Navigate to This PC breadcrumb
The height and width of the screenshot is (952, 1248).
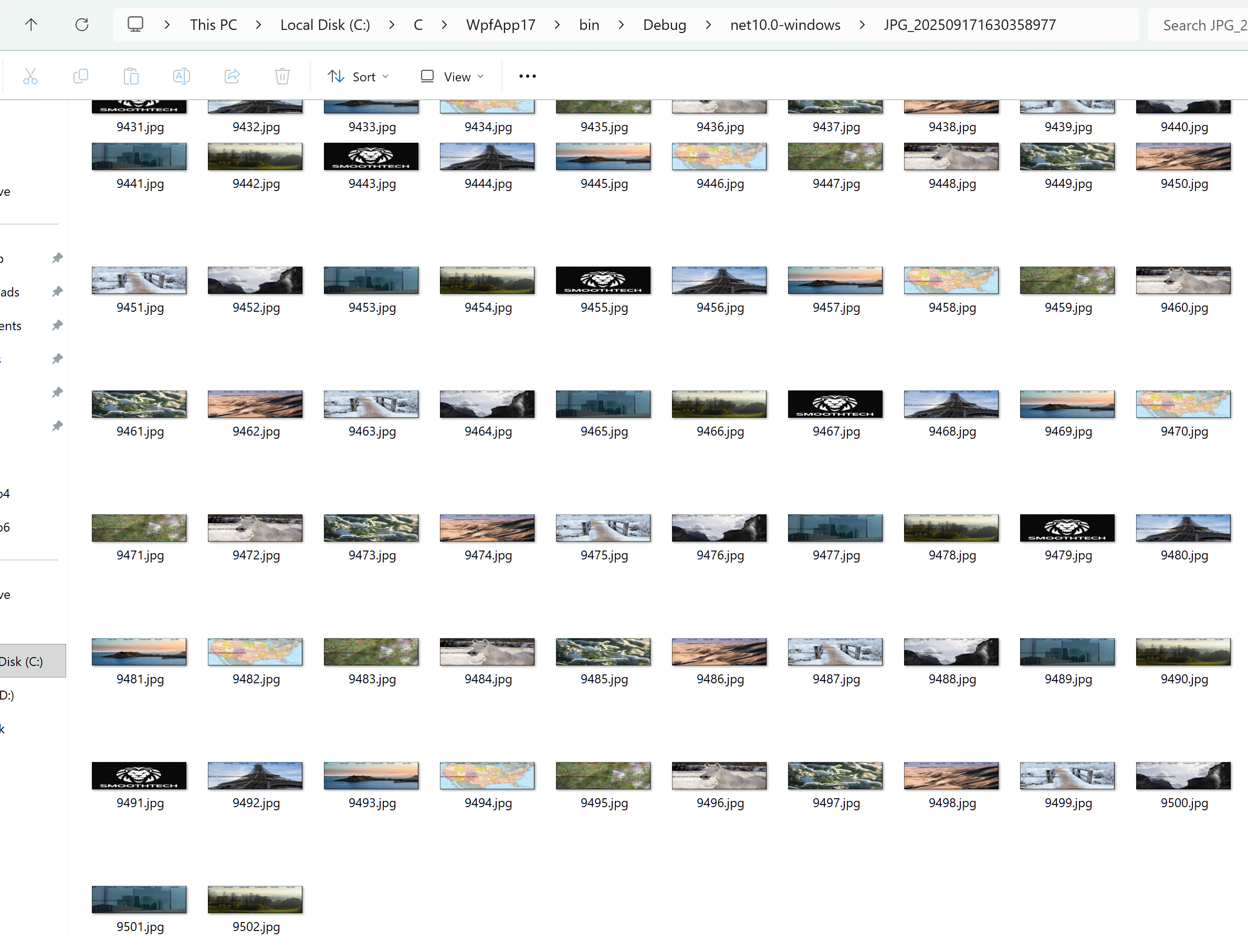[x=213, y=25]
